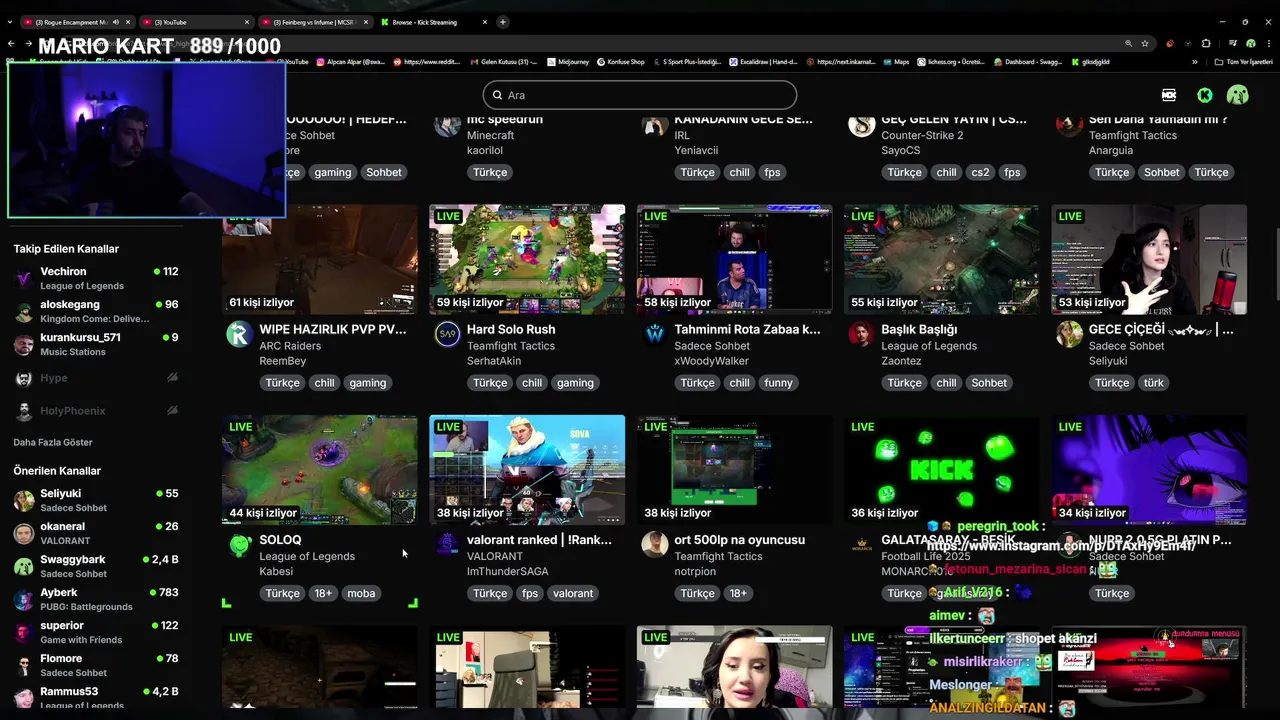Open Vechiron followed channel
The image size is (1280, 720).
[96, 278]
